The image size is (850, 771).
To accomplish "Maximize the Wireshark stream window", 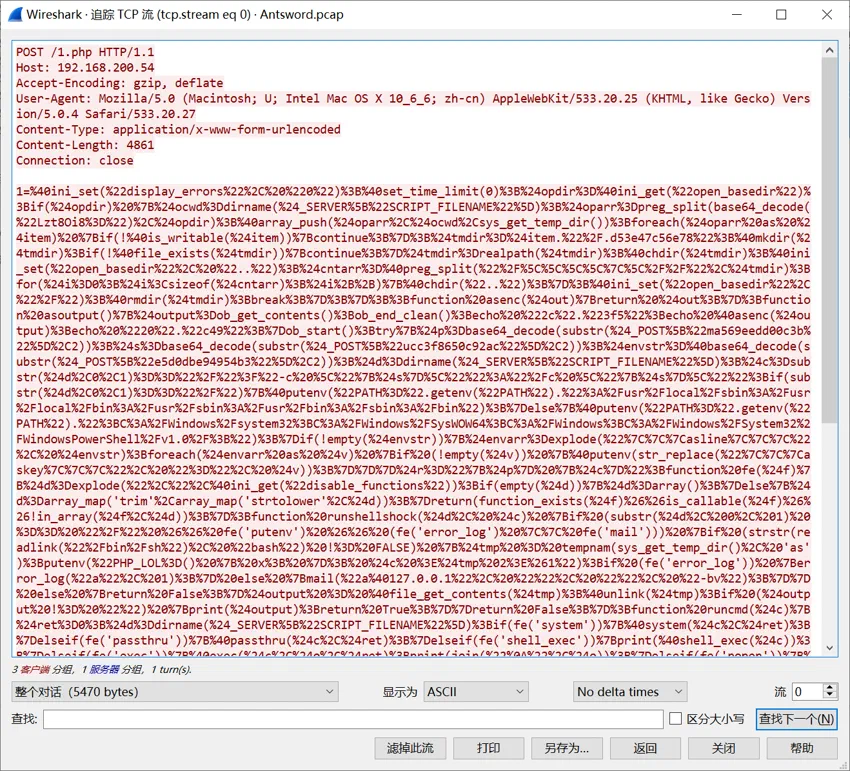I will tap(781, 15).
